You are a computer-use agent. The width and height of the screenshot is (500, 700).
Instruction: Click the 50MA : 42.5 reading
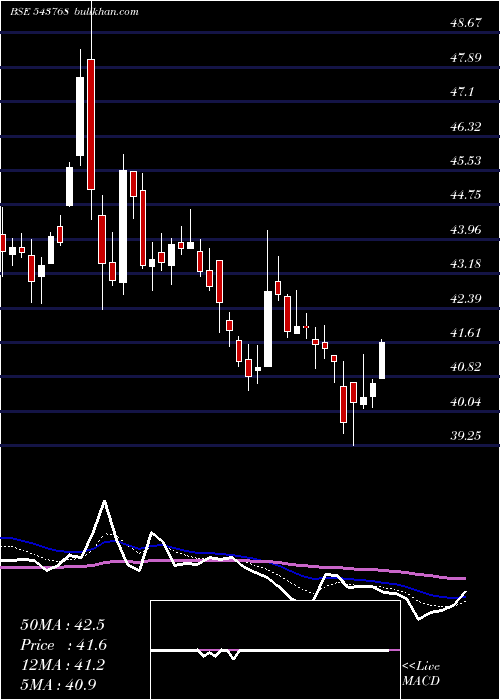point(62,625)
